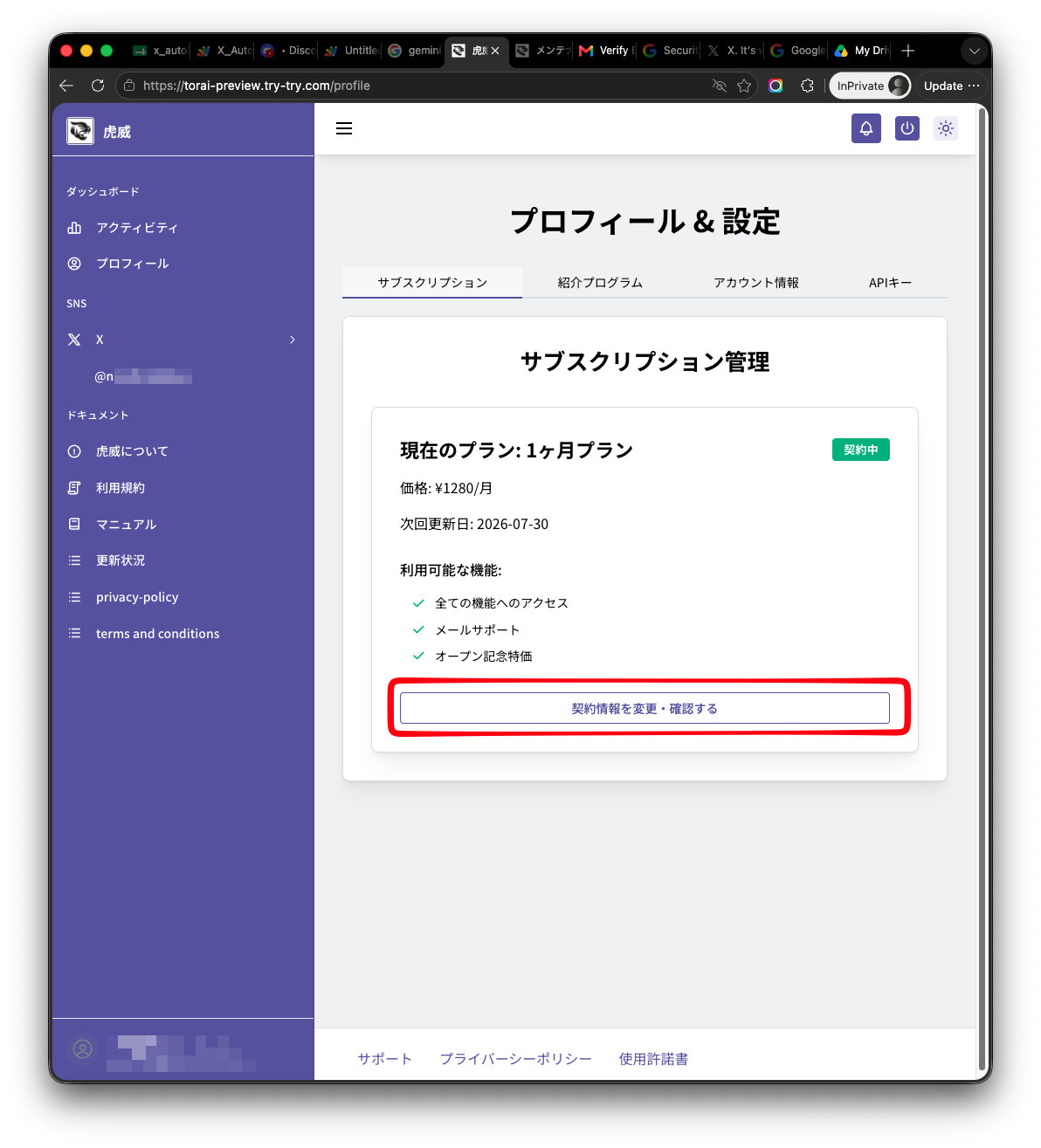Viewport: 1041px width, 1148px height.
Task: Switch to the 紹介プログラム tab
Action: click(600, 283)
